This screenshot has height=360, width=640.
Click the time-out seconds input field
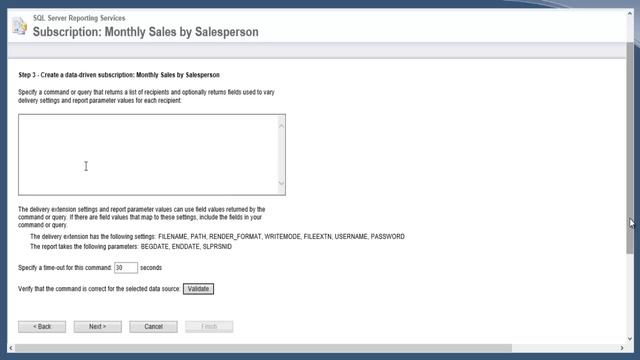pyautogui.click(x=126, y=268)
